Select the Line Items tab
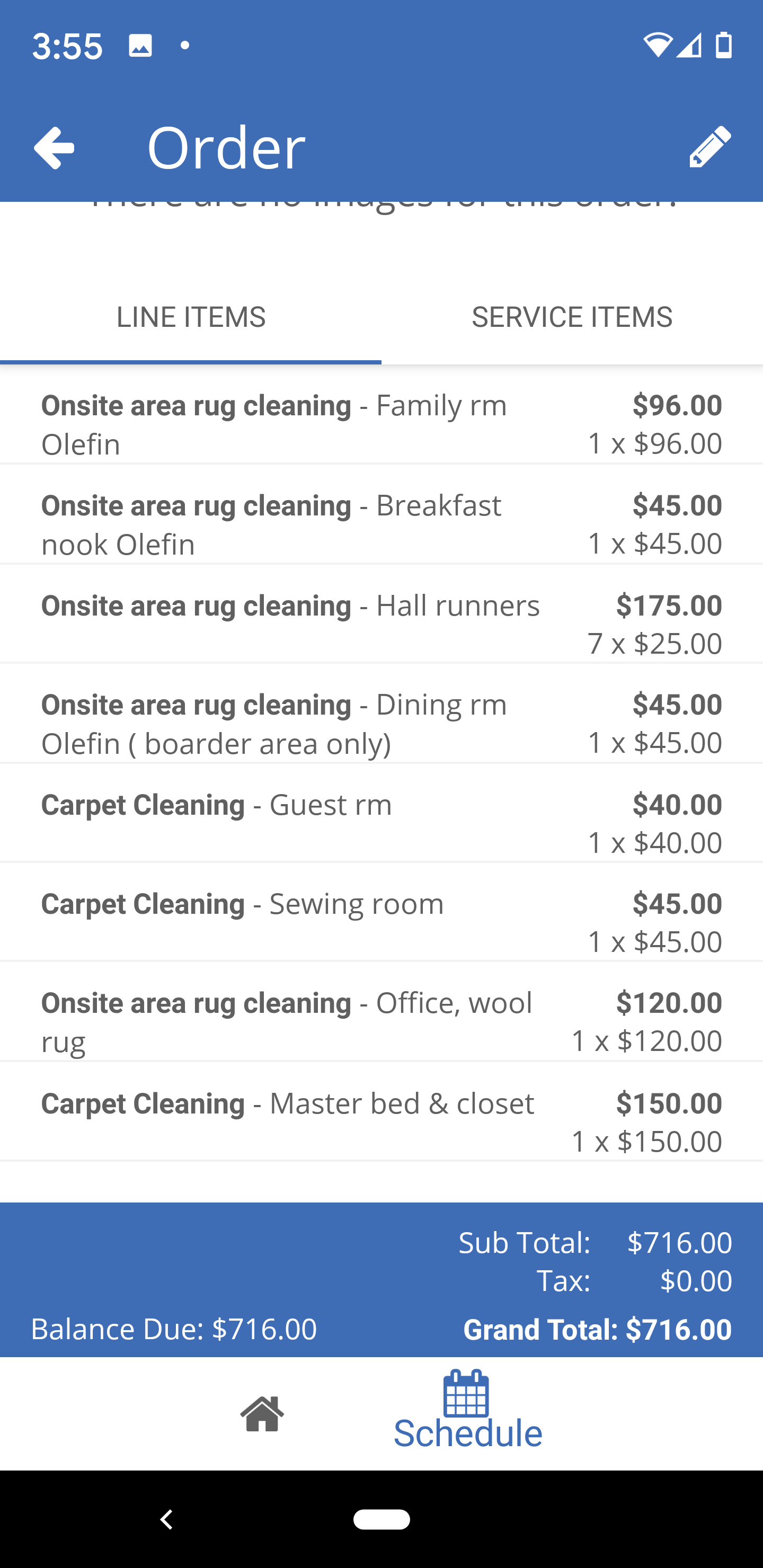Viewport: 763px width, 1568px height. point(191,317)
